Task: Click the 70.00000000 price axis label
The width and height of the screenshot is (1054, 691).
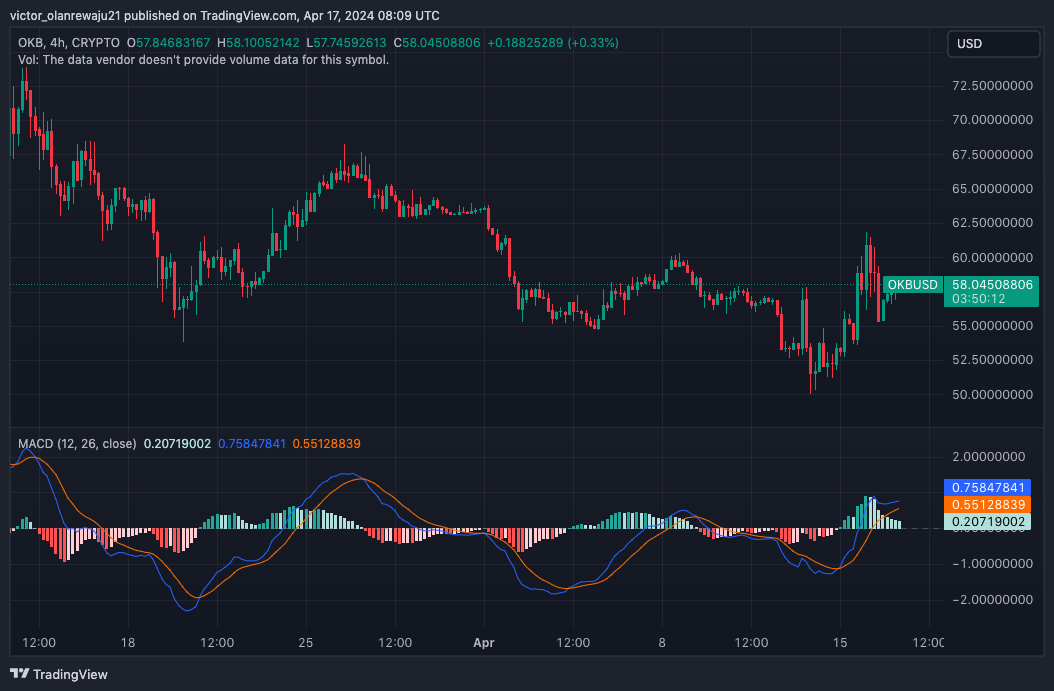Action: click(992, 120)
